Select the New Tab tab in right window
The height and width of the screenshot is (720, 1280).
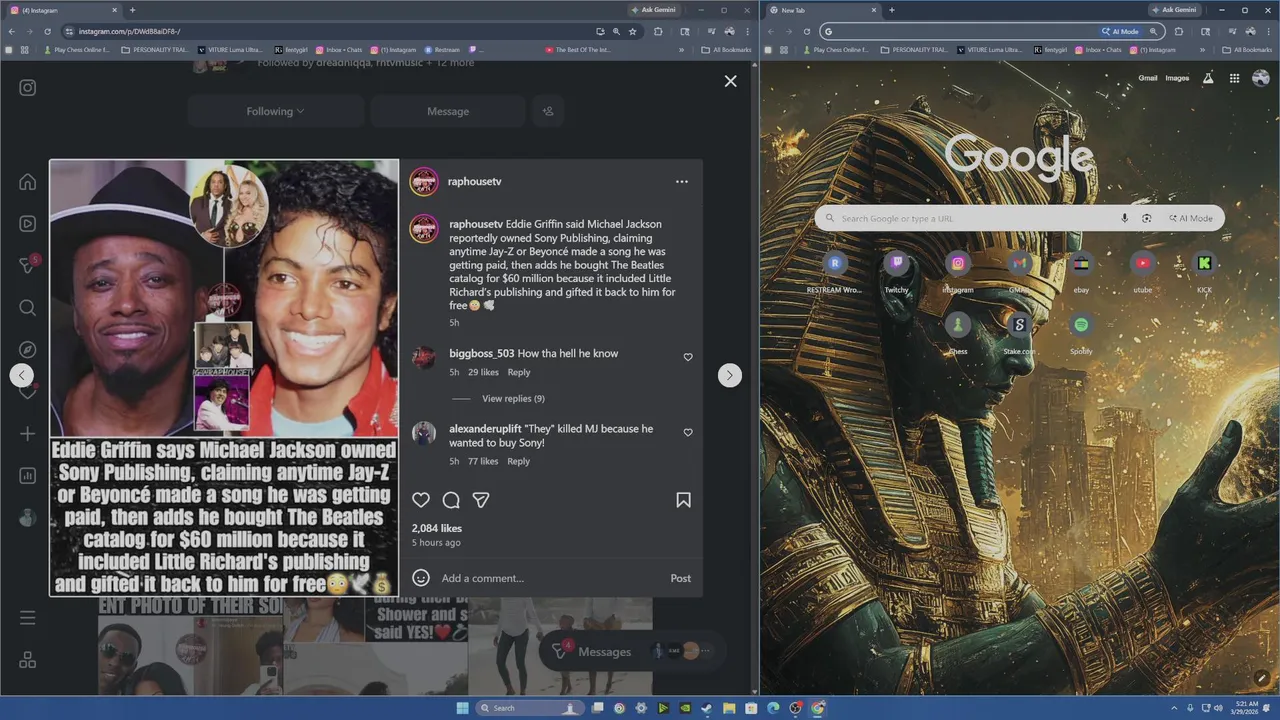[820, 10]
